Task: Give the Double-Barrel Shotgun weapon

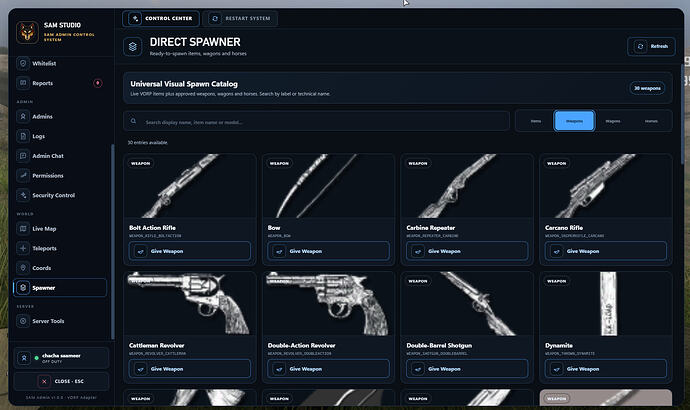Action: [467, 369]
